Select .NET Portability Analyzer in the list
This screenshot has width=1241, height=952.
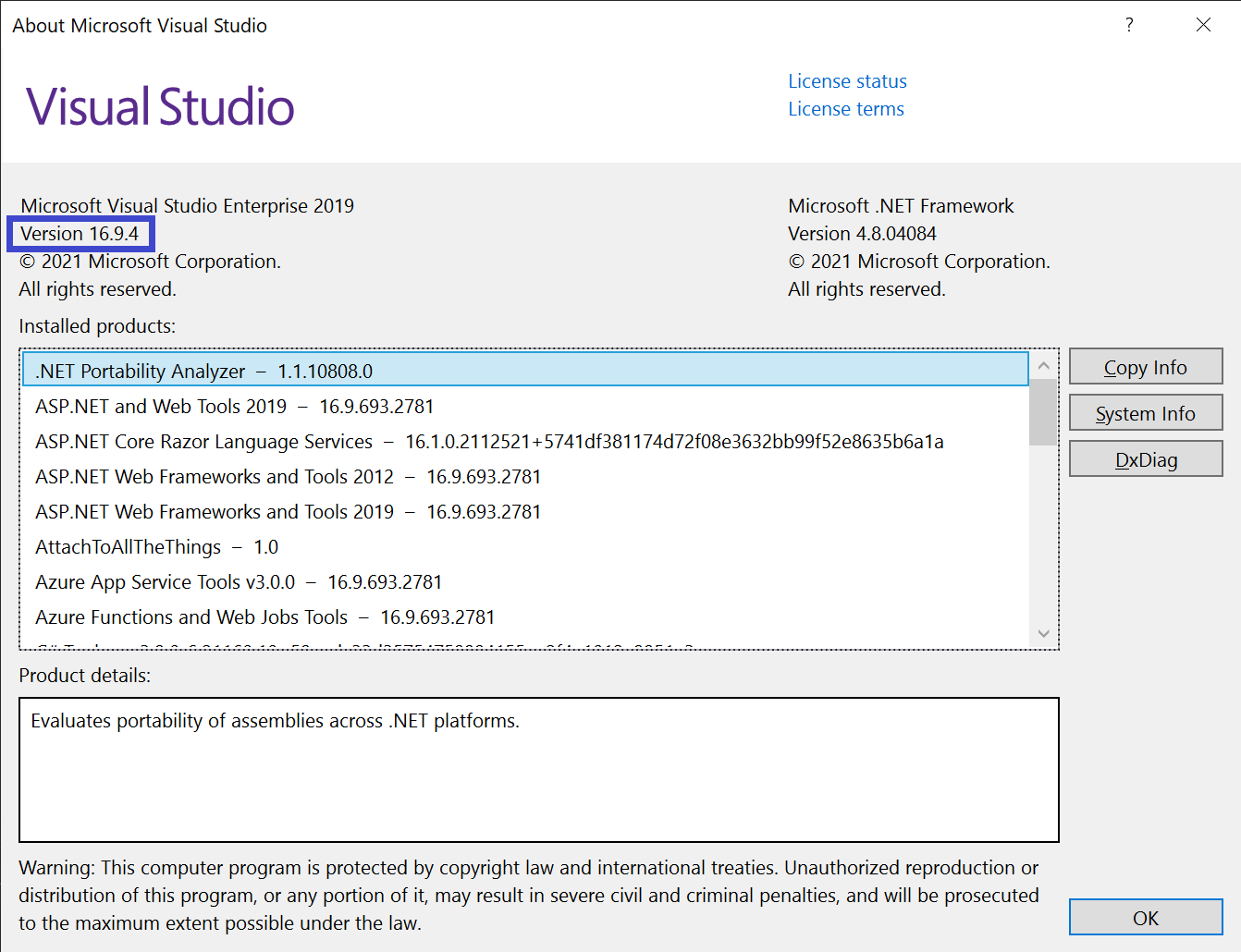[x=525, y=371]
